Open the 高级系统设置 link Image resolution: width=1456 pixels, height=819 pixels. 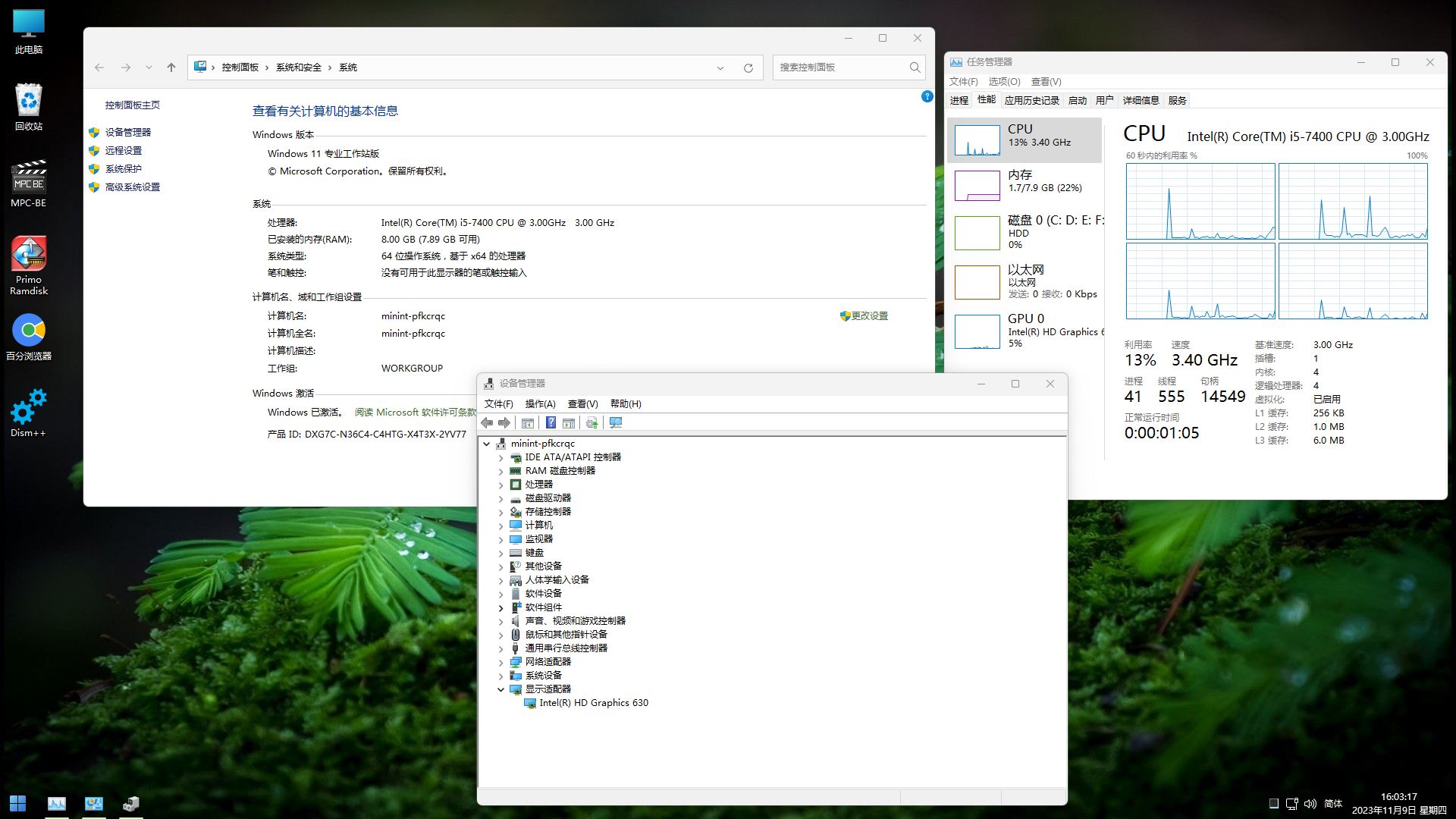click(x=132, y=187)
